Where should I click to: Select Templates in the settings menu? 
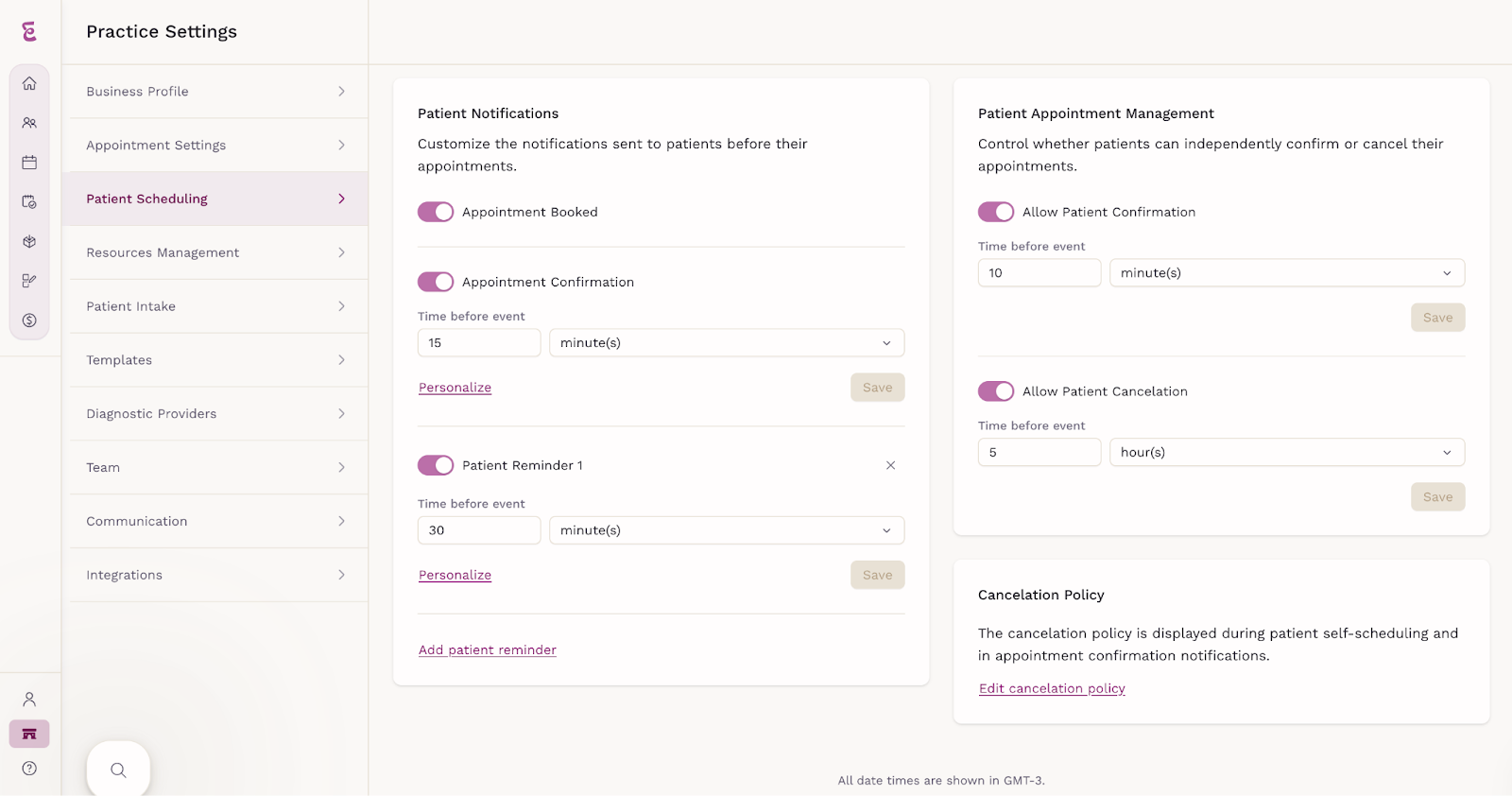(x=215, y=360)
